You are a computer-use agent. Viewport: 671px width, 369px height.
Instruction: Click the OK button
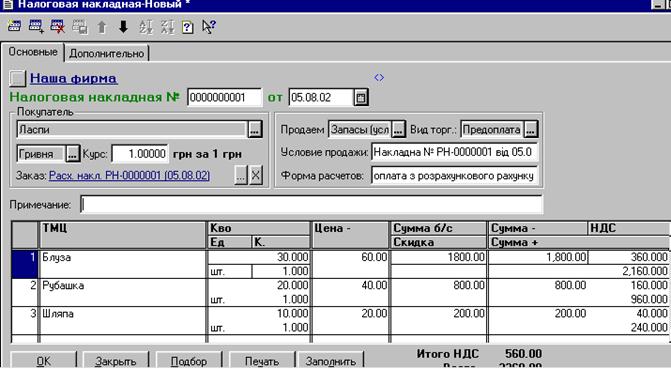[43, 360]
